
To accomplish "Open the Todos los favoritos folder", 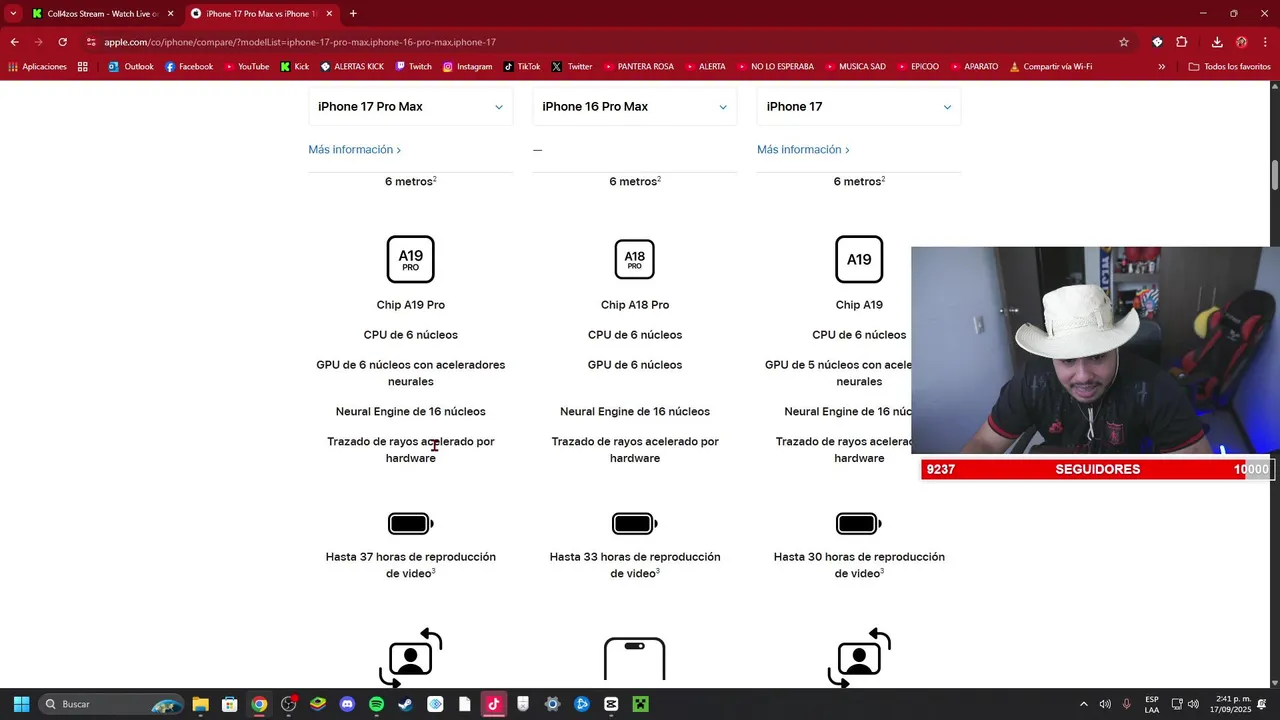I will (1229, 67).
